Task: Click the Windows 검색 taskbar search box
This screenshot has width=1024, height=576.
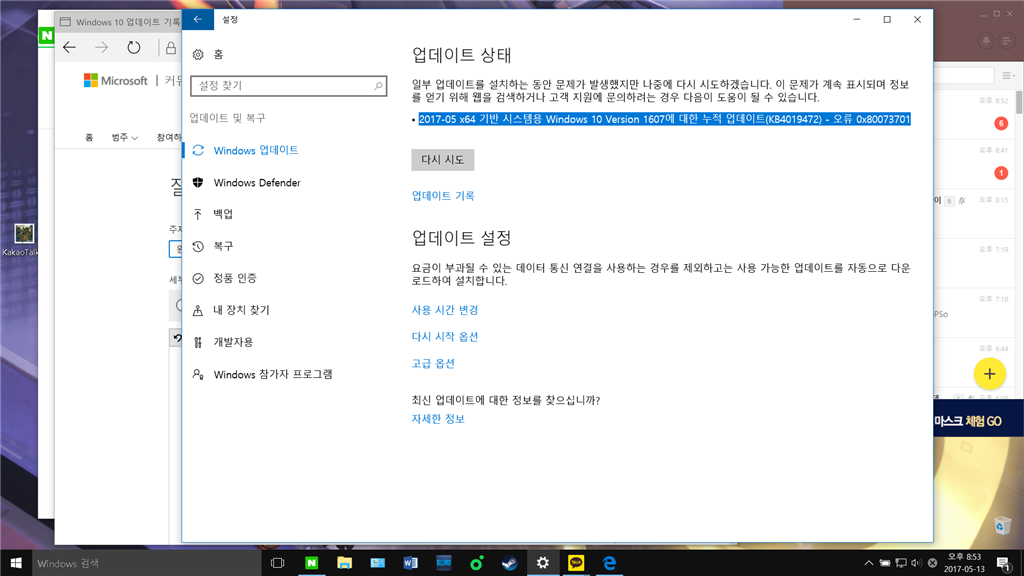Action: point(146,563)
